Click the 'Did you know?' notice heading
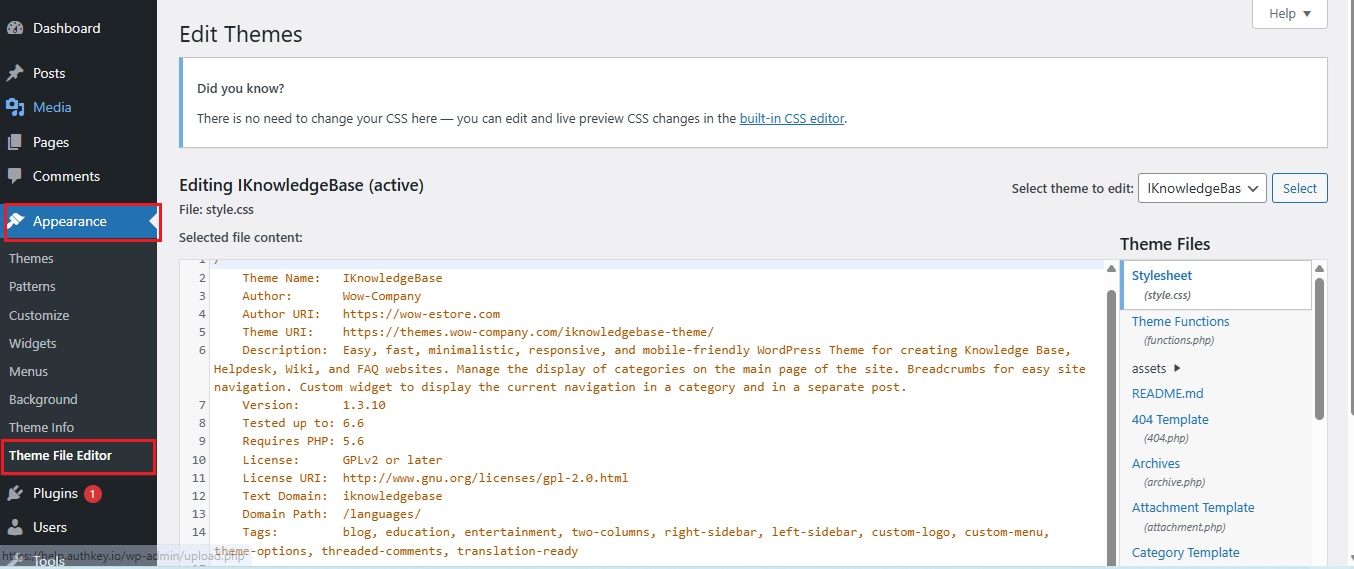The image size is (1354, 569). click(x=240, y=88)
